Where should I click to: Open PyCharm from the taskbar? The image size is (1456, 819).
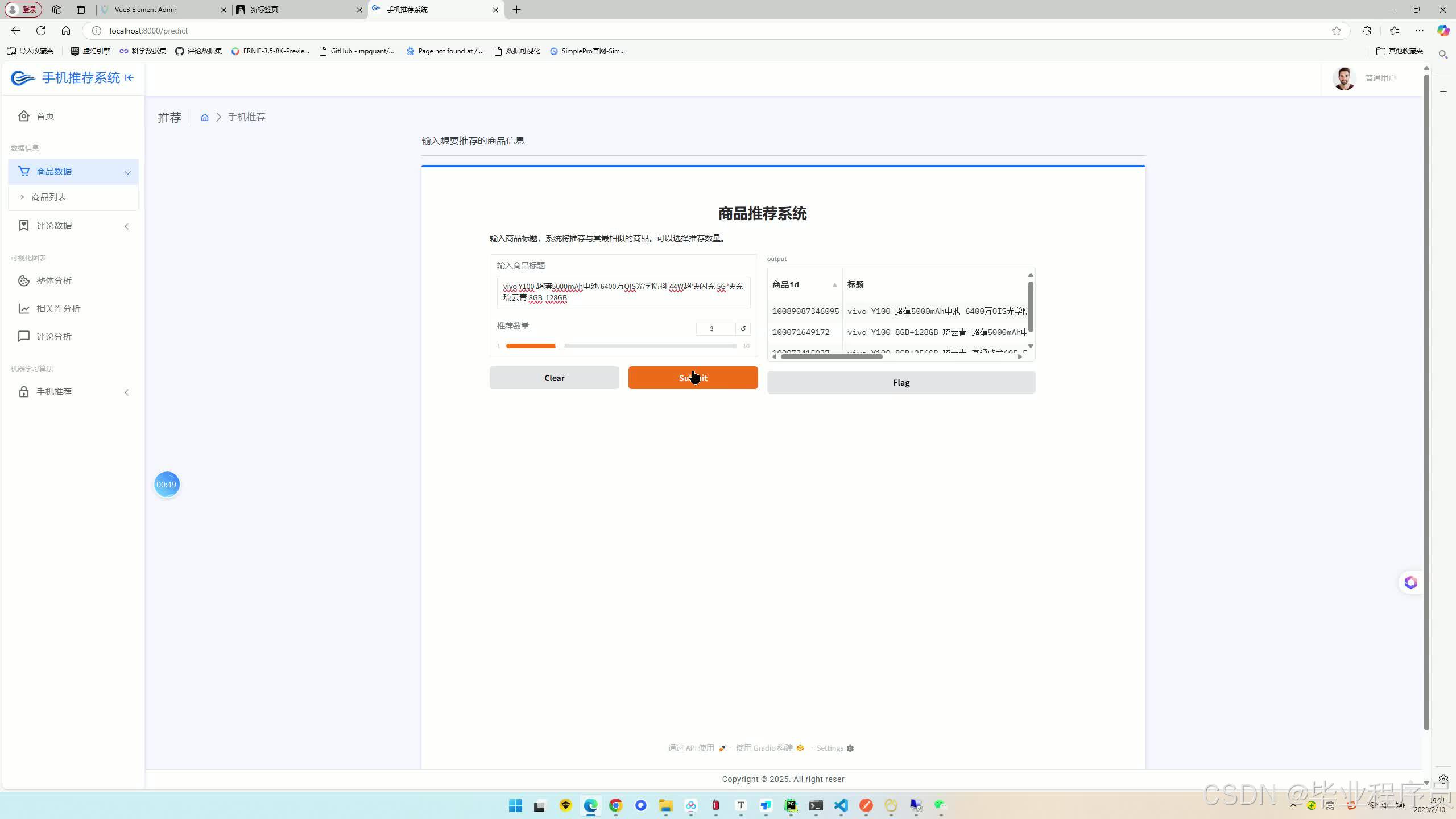(791, 805)
